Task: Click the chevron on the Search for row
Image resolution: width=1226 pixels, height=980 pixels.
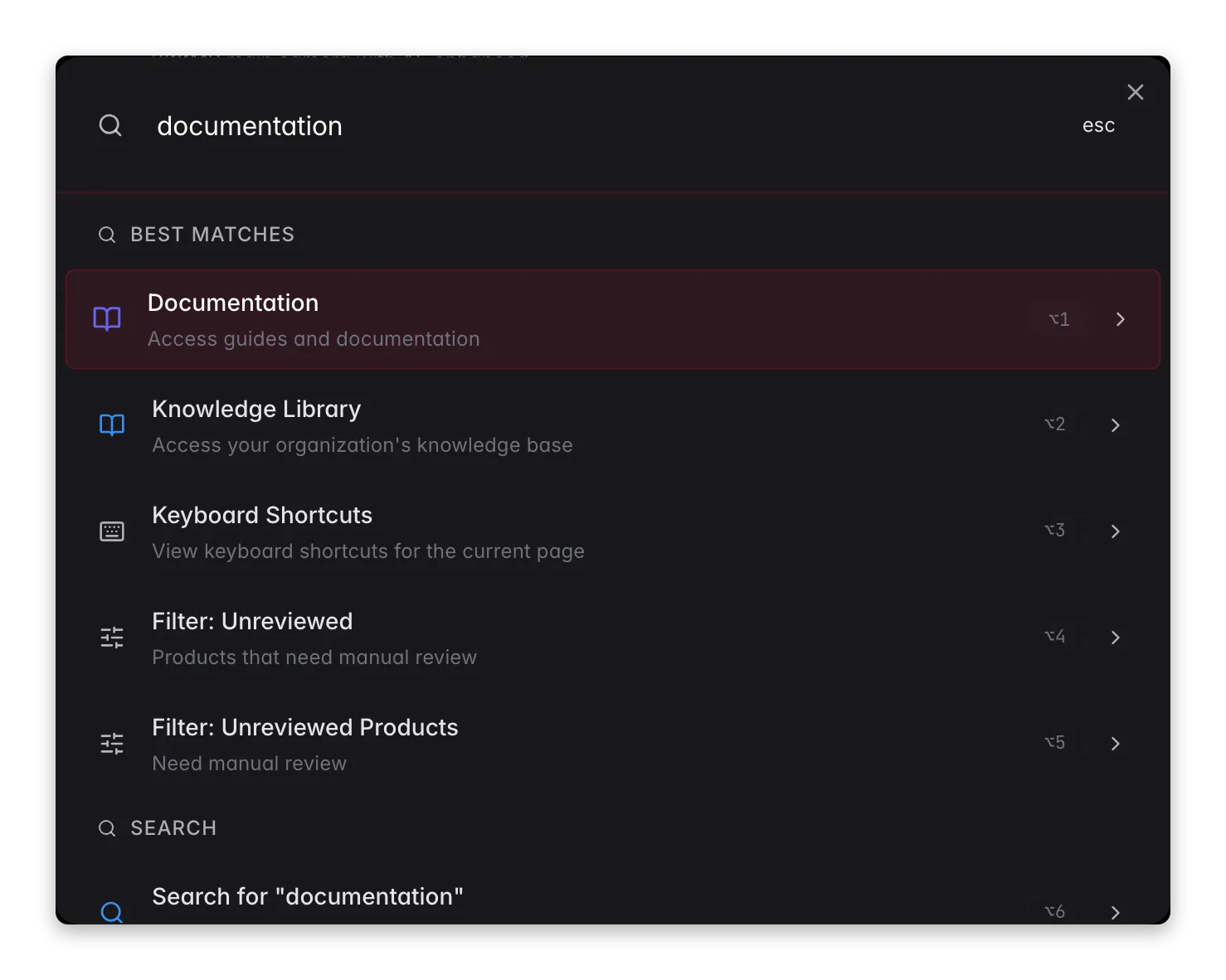Action: [x=1115, y=912]
